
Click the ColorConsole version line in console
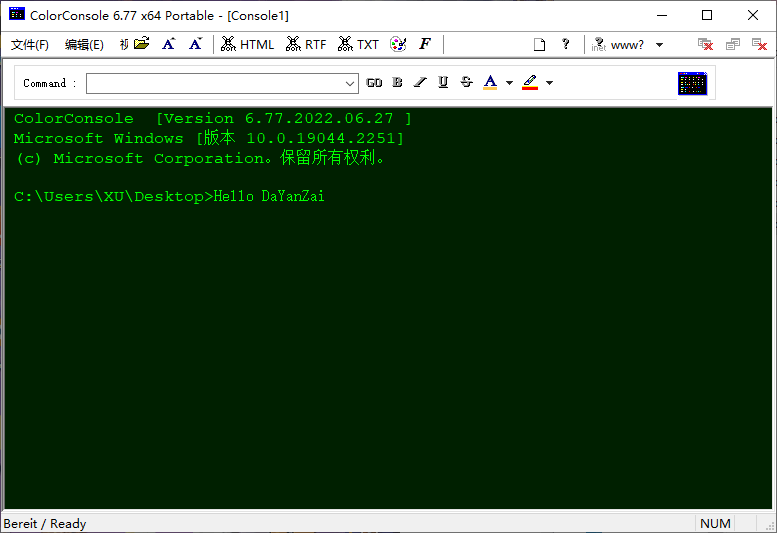(213, 118)
